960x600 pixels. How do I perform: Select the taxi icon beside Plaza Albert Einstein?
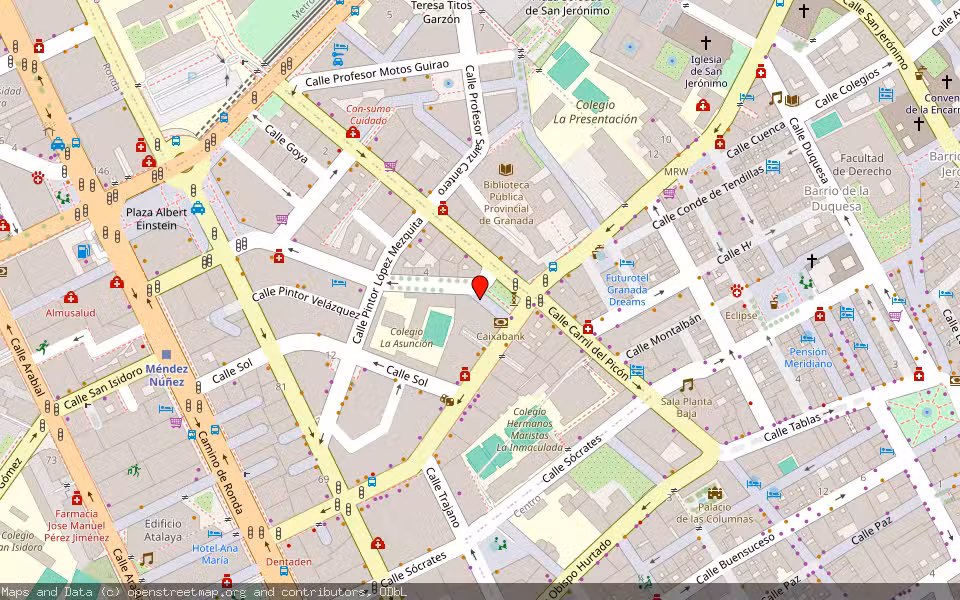(198, 208)
